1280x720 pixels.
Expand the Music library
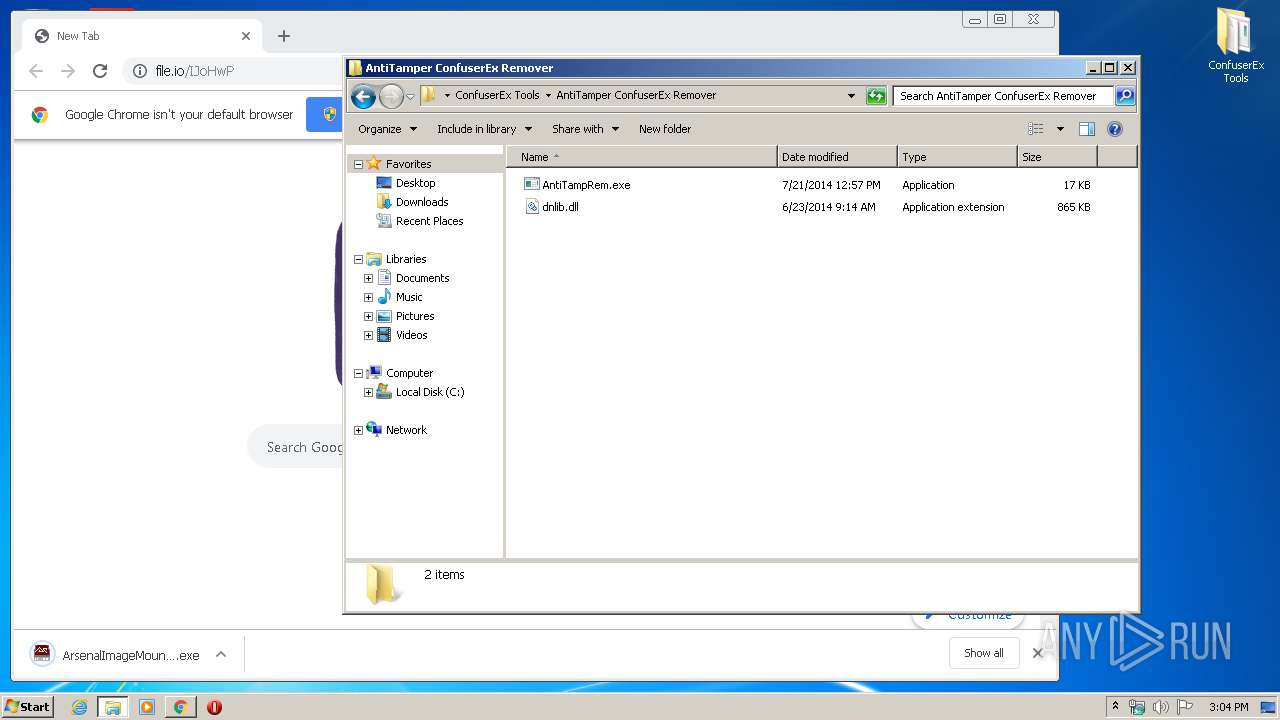[368, 297]
